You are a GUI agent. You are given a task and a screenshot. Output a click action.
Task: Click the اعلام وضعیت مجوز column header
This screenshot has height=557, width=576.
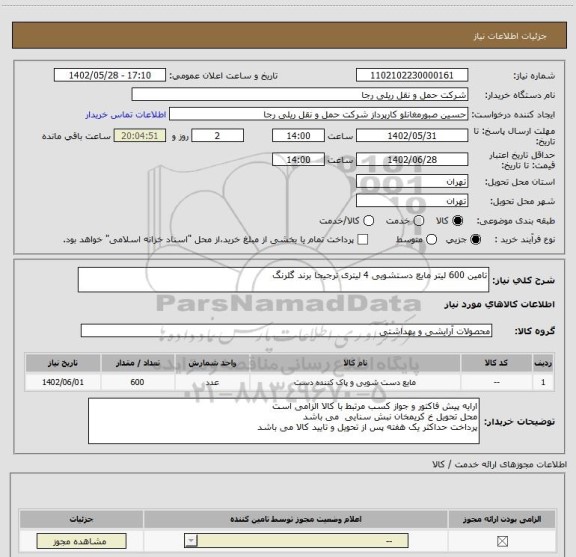tap(296, 519)
